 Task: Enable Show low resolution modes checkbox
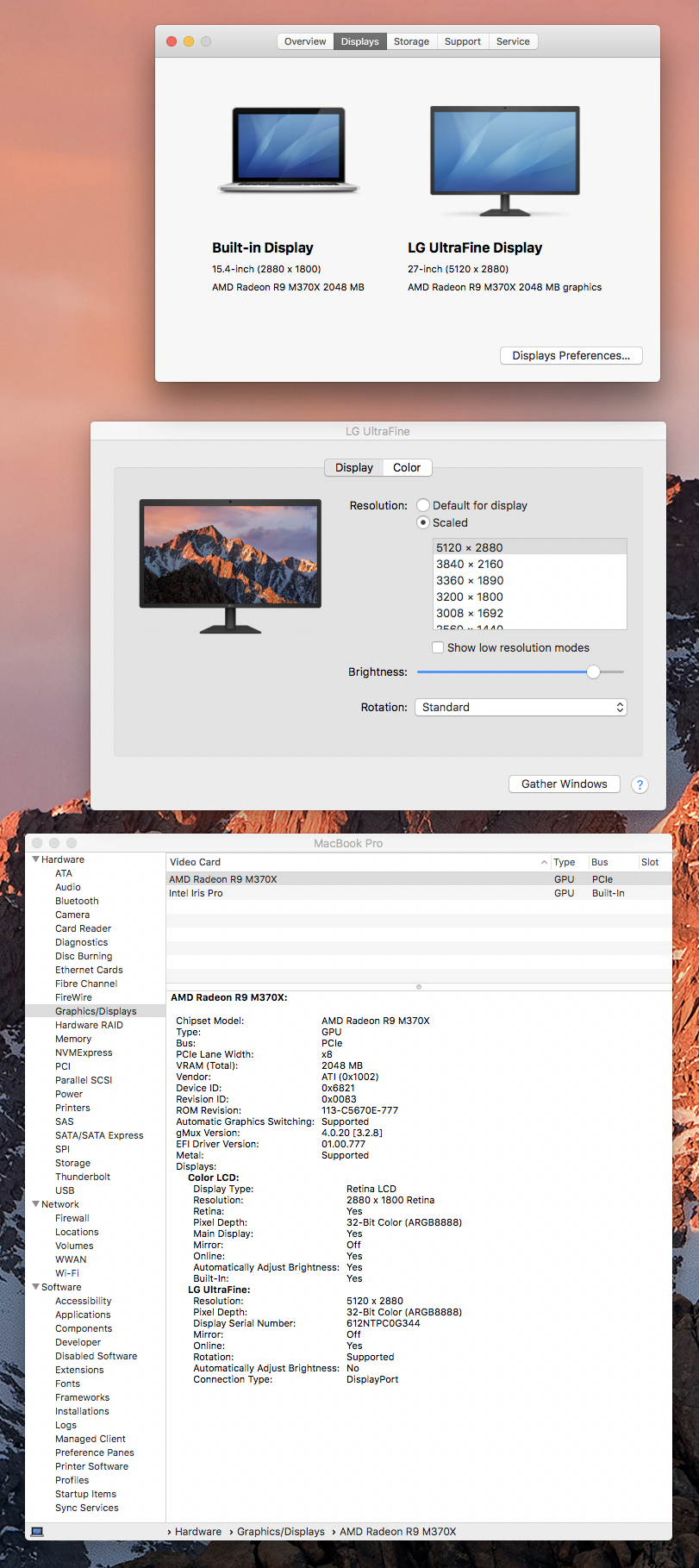tap(438, 647)
